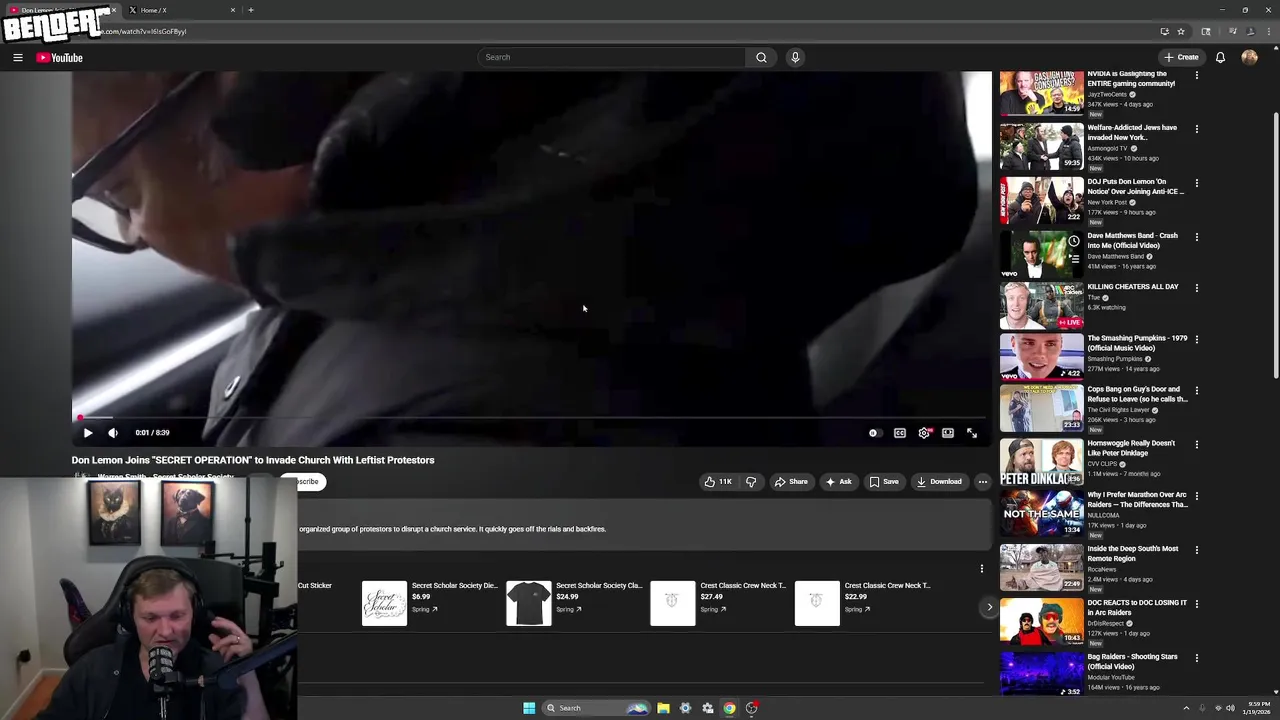Open 'DOC REACTS to DOC LOSING IT' title
The width and height of the screenshot is (1280, 720).
1137,608
